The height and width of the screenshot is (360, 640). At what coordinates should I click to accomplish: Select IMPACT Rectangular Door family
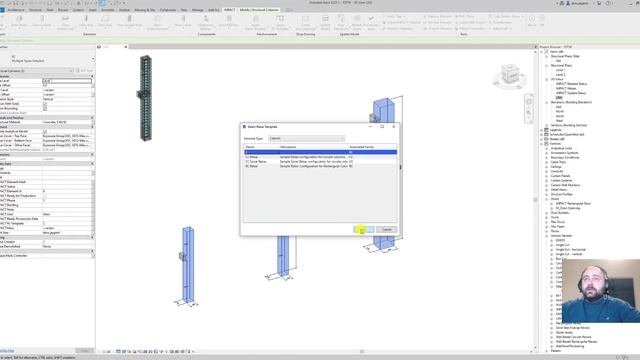pos(573,203)
